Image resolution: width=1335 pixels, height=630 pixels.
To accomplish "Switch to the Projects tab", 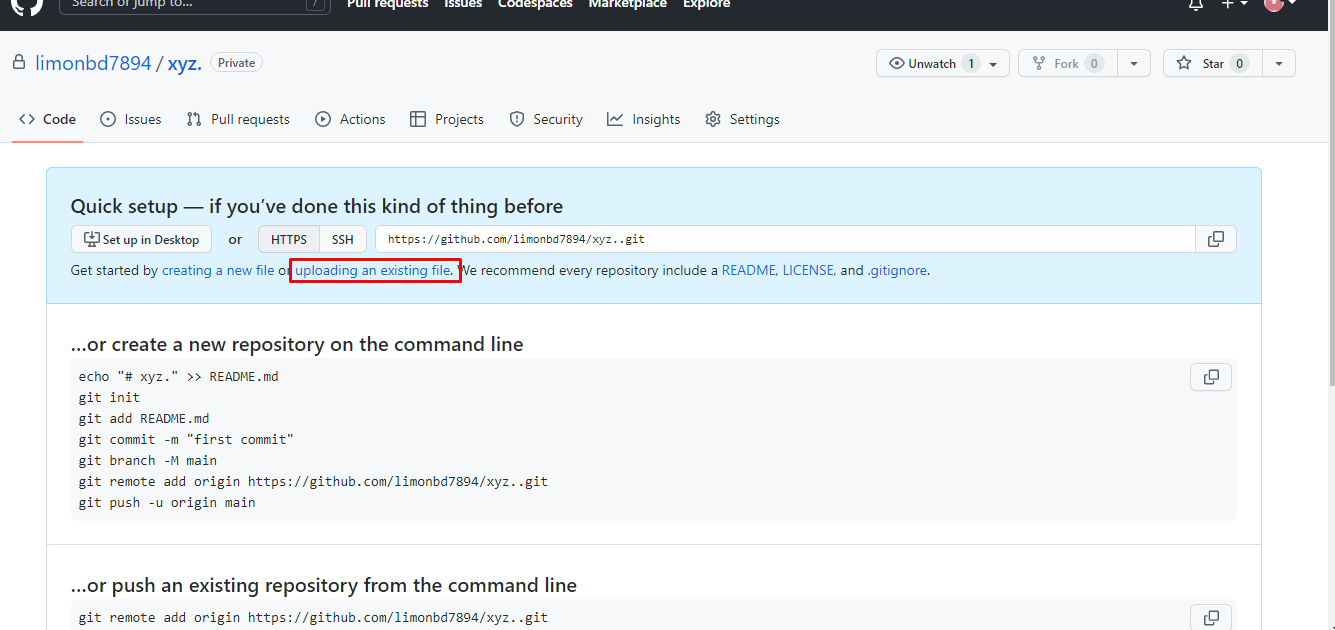I will point(447,119).
